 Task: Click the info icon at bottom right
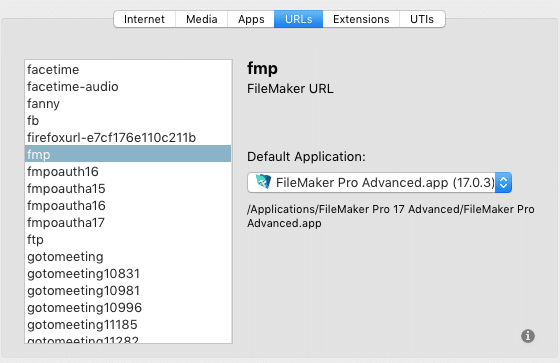528,336
